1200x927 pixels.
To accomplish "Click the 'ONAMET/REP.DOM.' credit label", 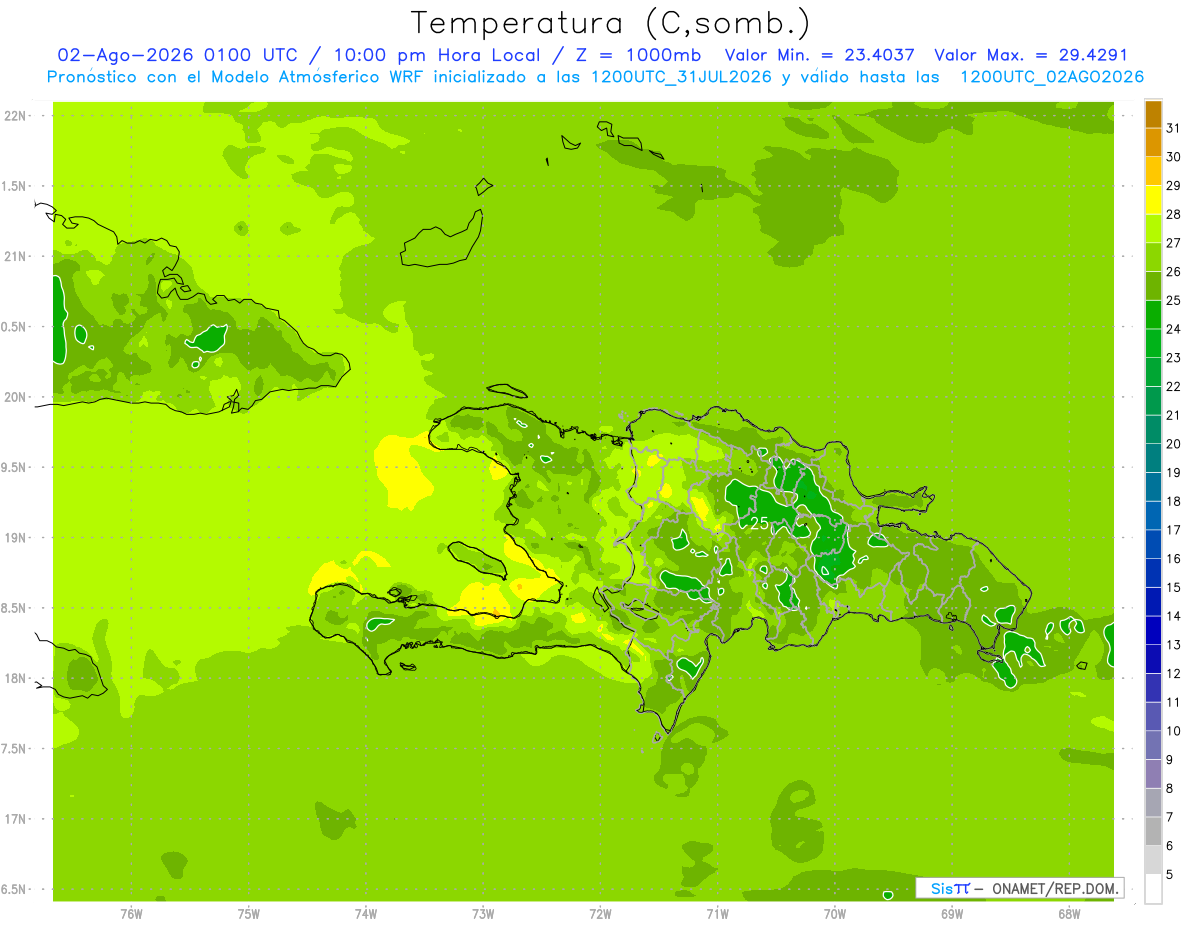I will 1055,888.
